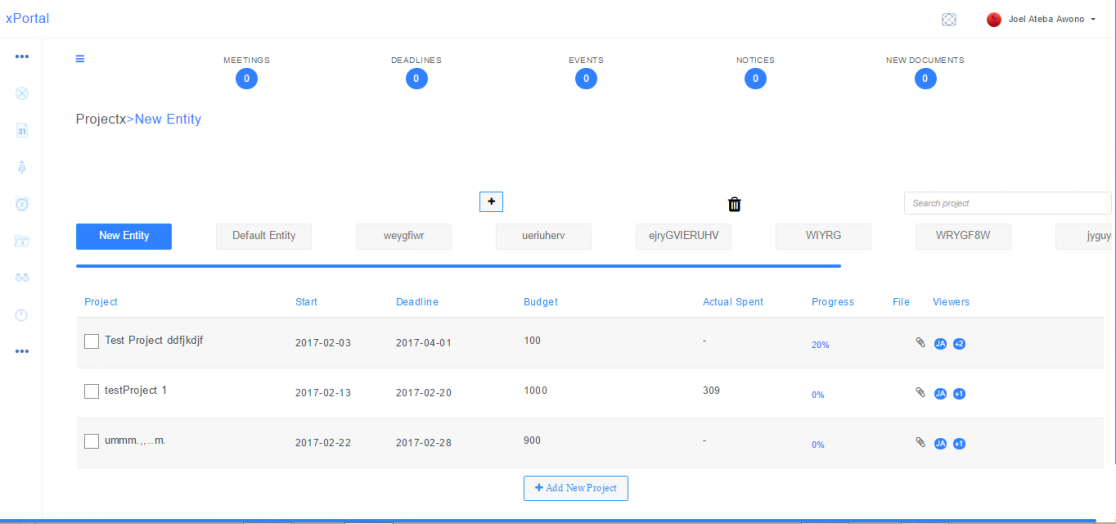Click the rocket icon in the sidebar
This screenshot has height=524, width=1116.
(22, 167)
